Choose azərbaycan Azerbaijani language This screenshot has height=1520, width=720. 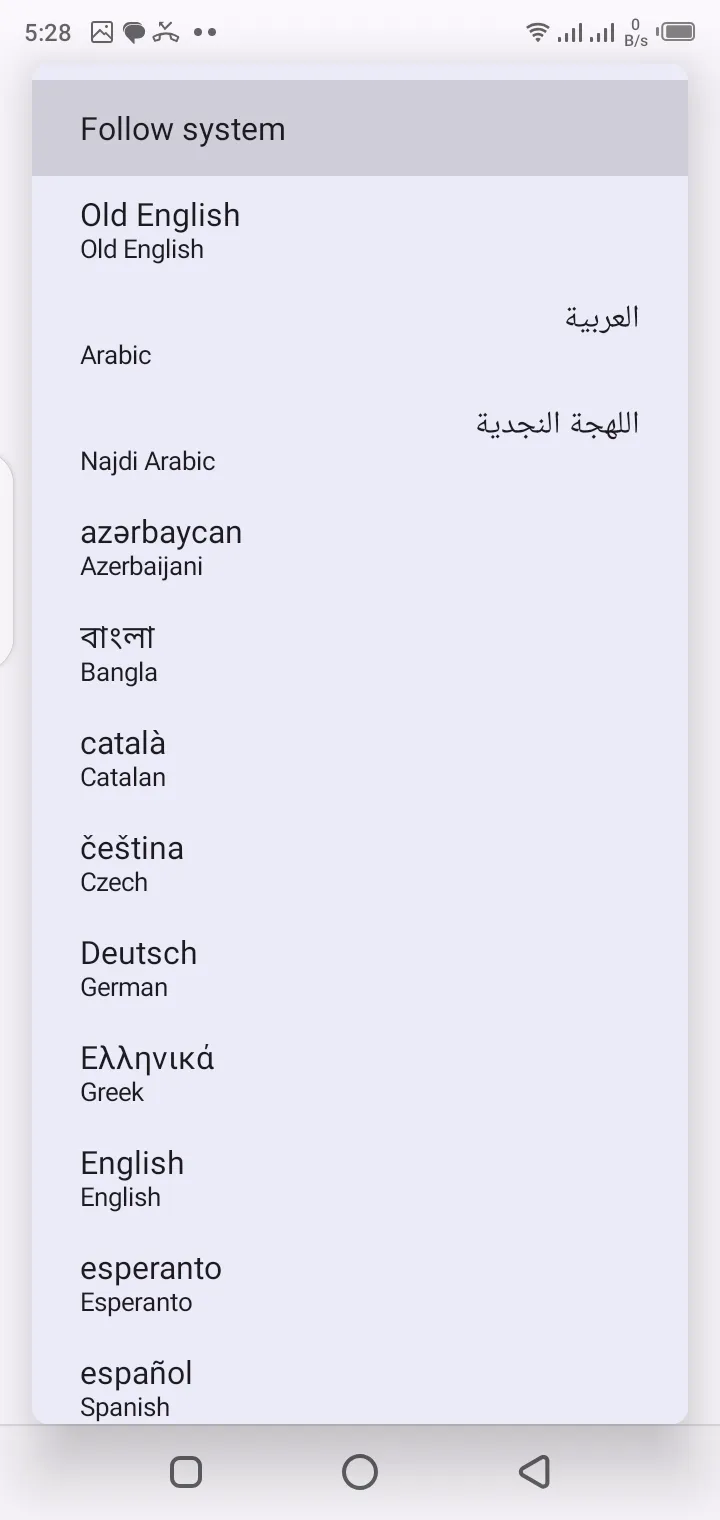click(360, 547)
